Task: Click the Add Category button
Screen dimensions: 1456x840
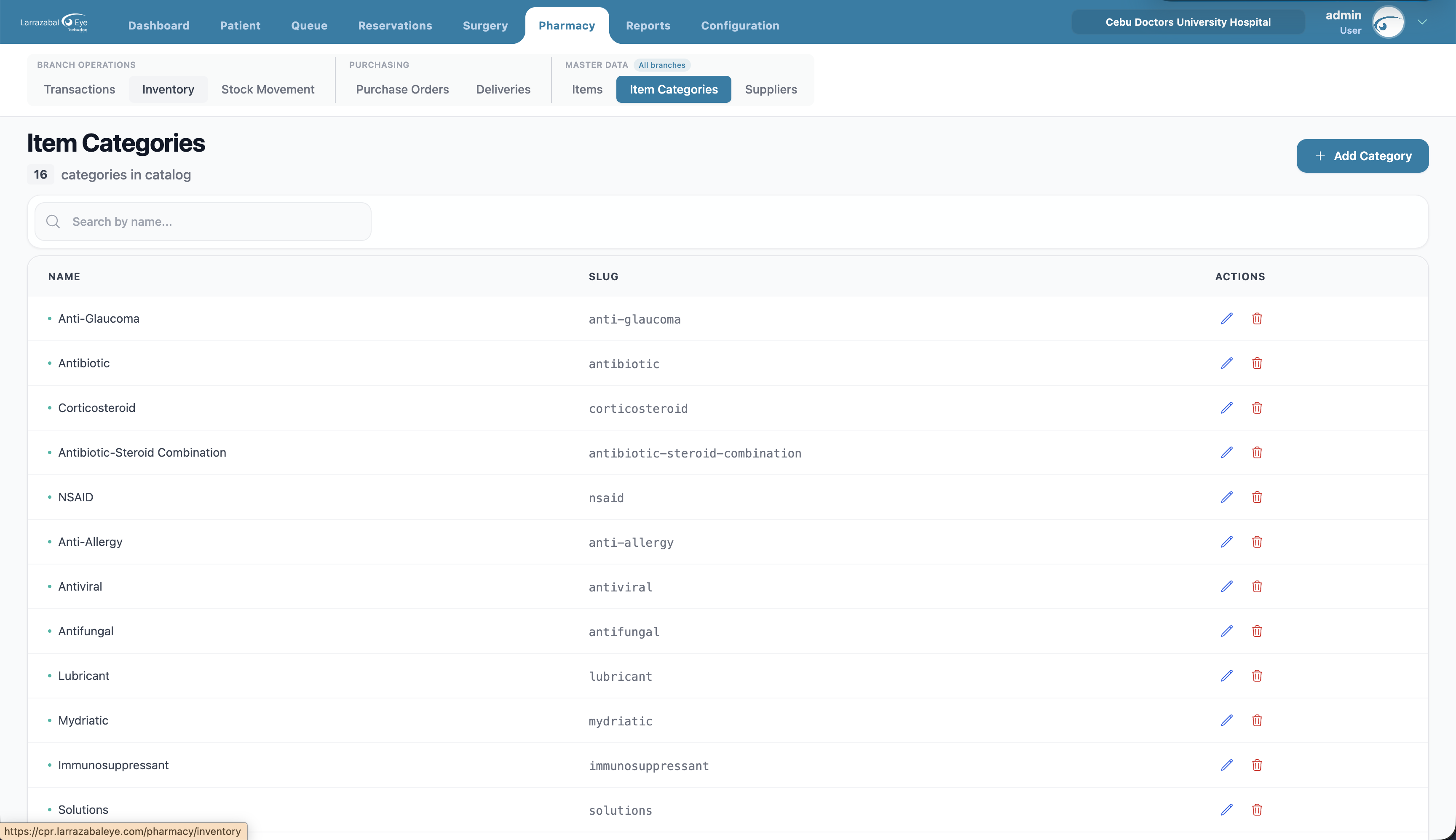Action: tap(1362, 156)
